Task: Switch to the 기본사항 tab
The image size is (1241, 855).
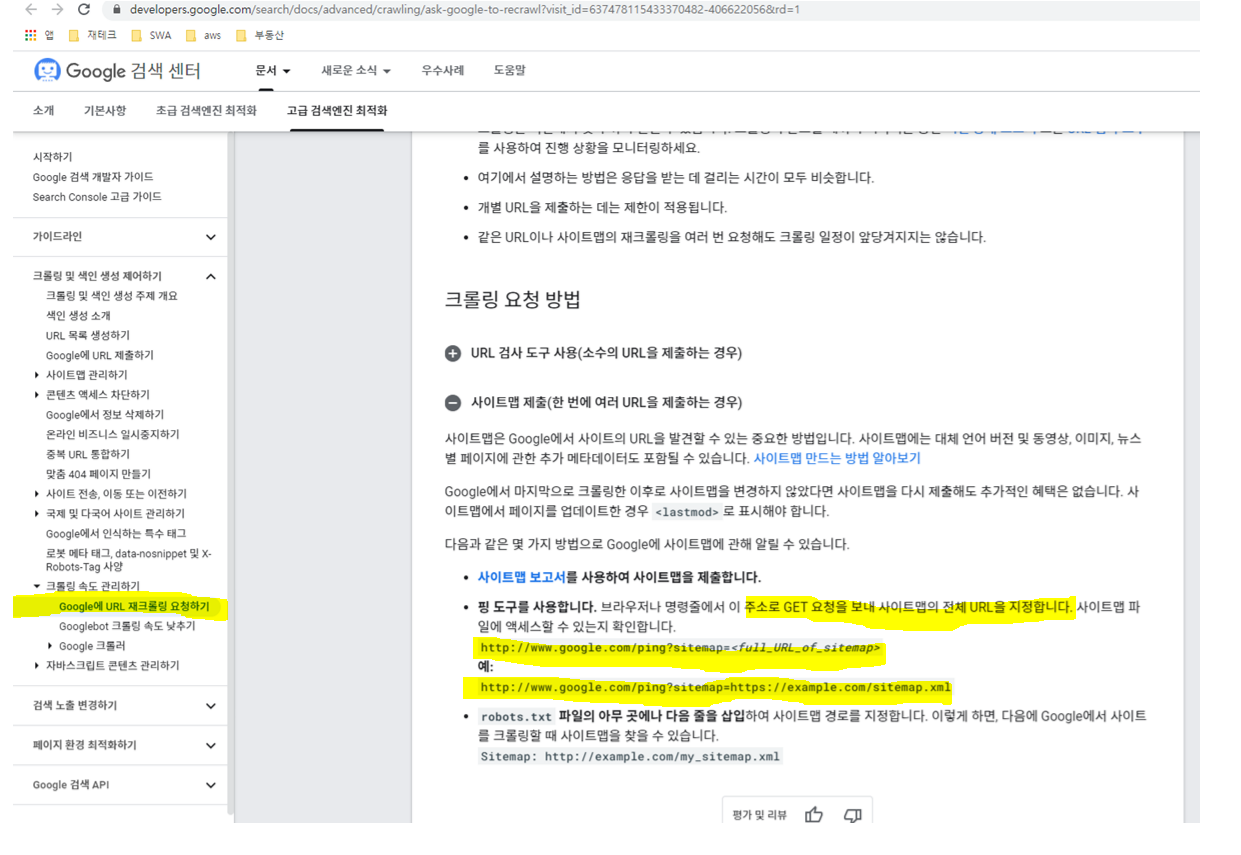Action: click(105, 111)
